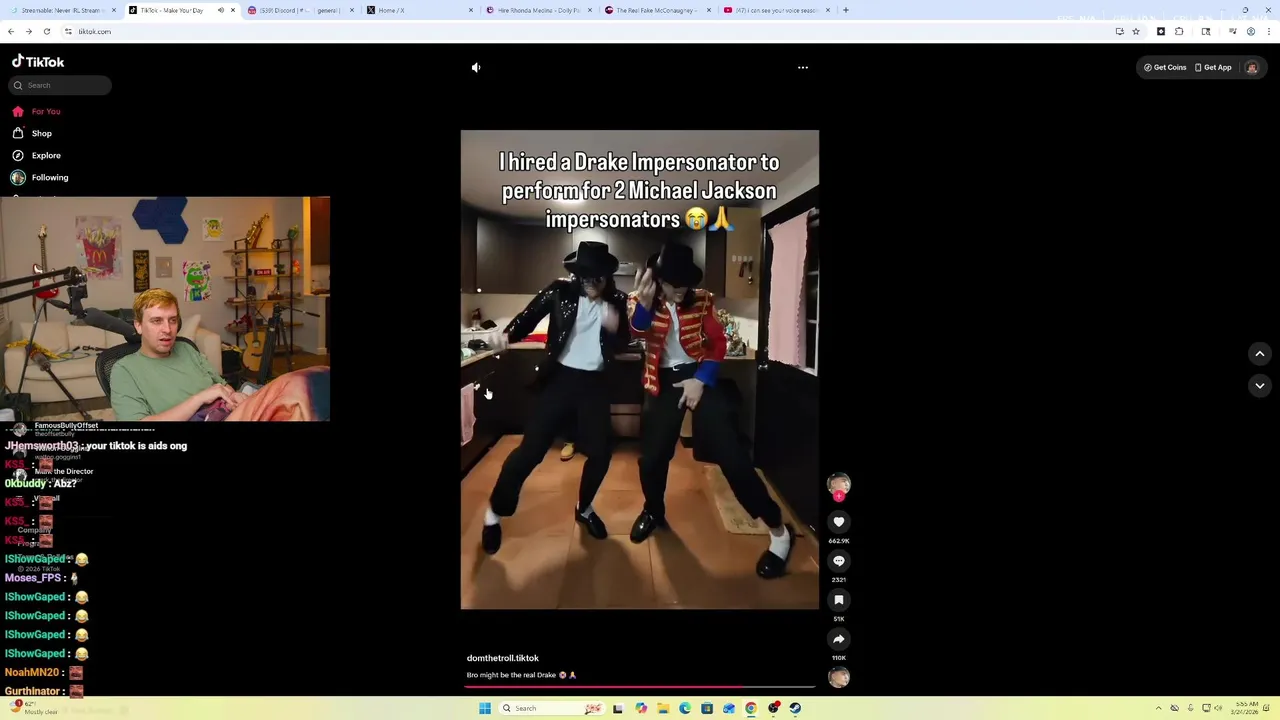The height and width of the screenshot is (720, 1280).
Task: Pause the Michael Jackson impersonator video
Action: pyautogui.click(x=639, y=370)
